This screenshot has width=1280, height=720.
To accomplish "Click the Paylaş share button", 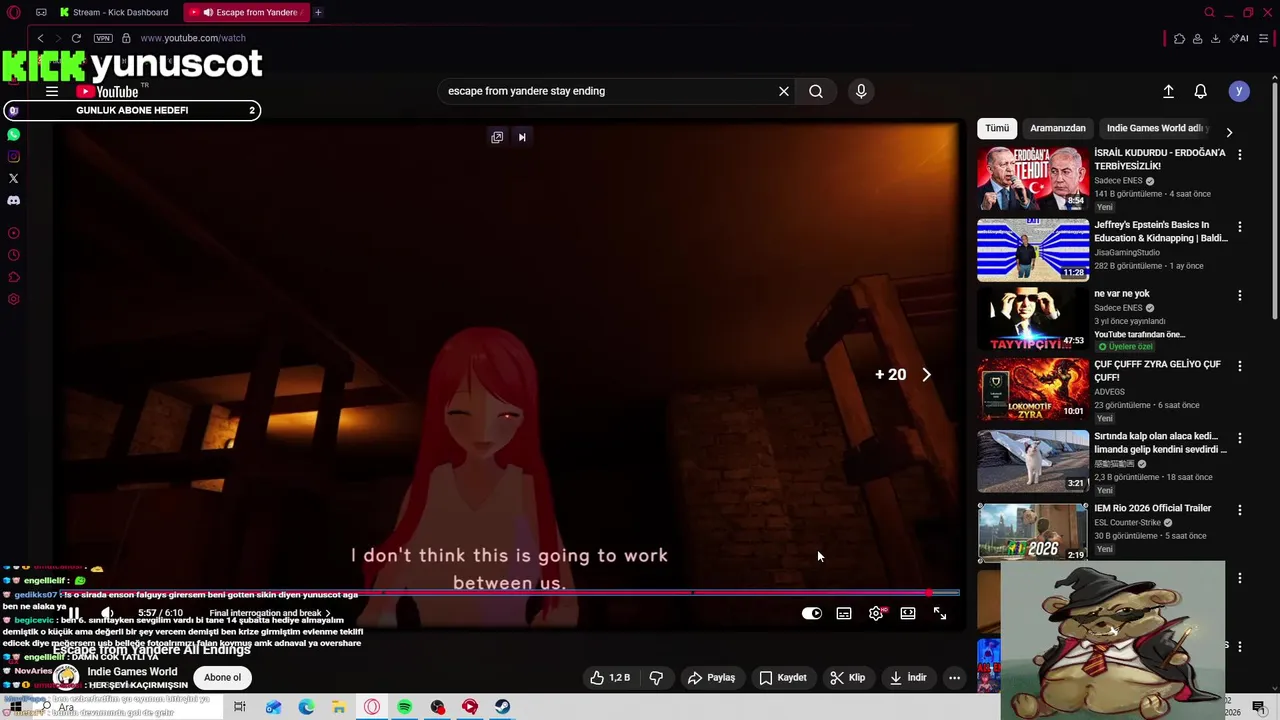I will [711, 677].
